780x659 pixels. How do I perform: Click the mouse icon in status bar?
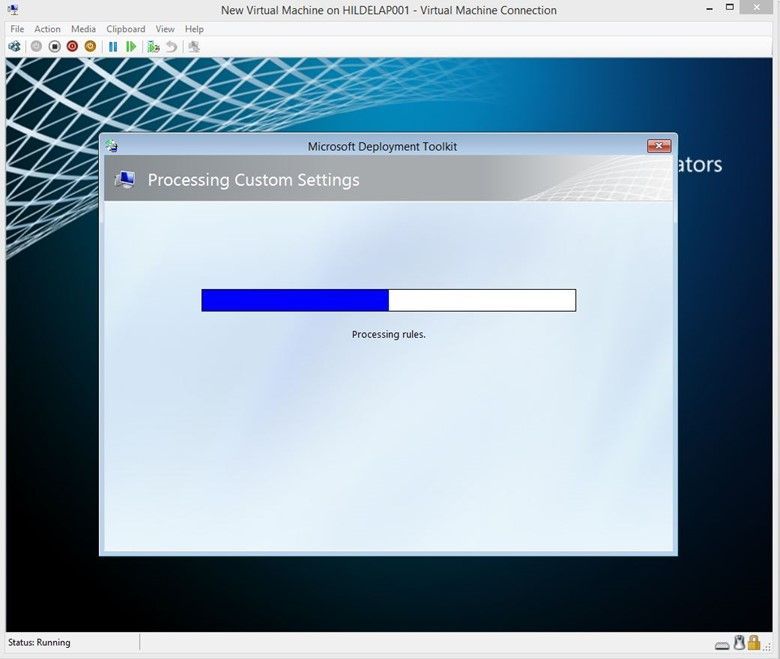[739, 643]
